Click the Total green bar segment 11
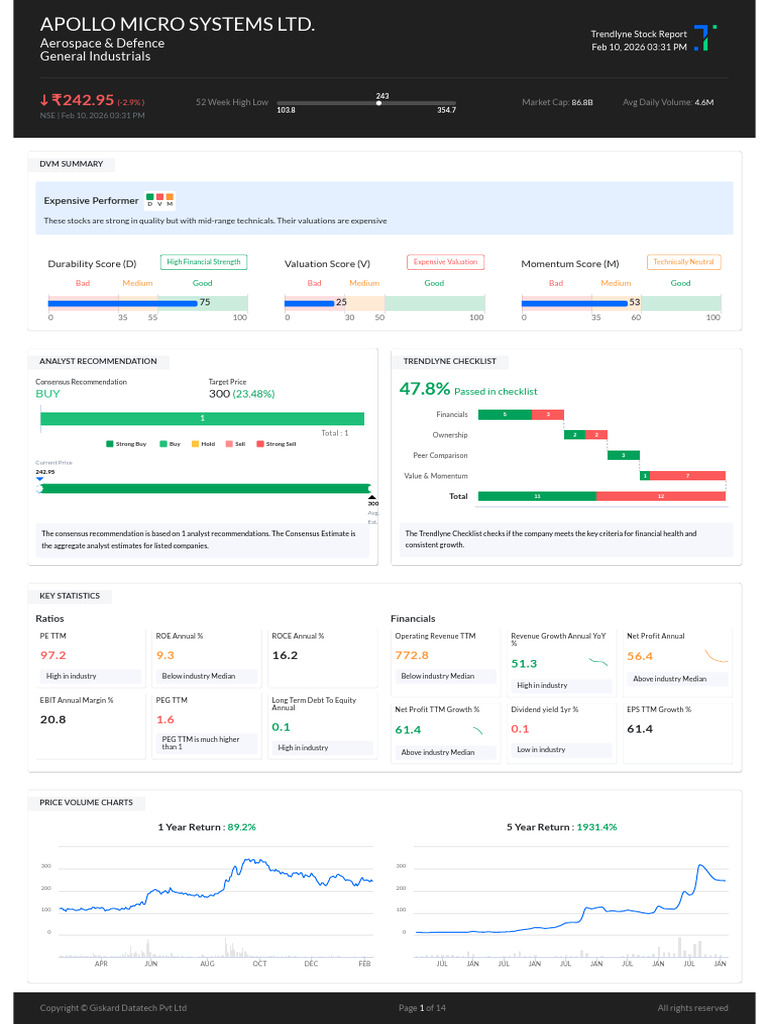This screenshot has width=768, height=1024. (x=537, y=496)
